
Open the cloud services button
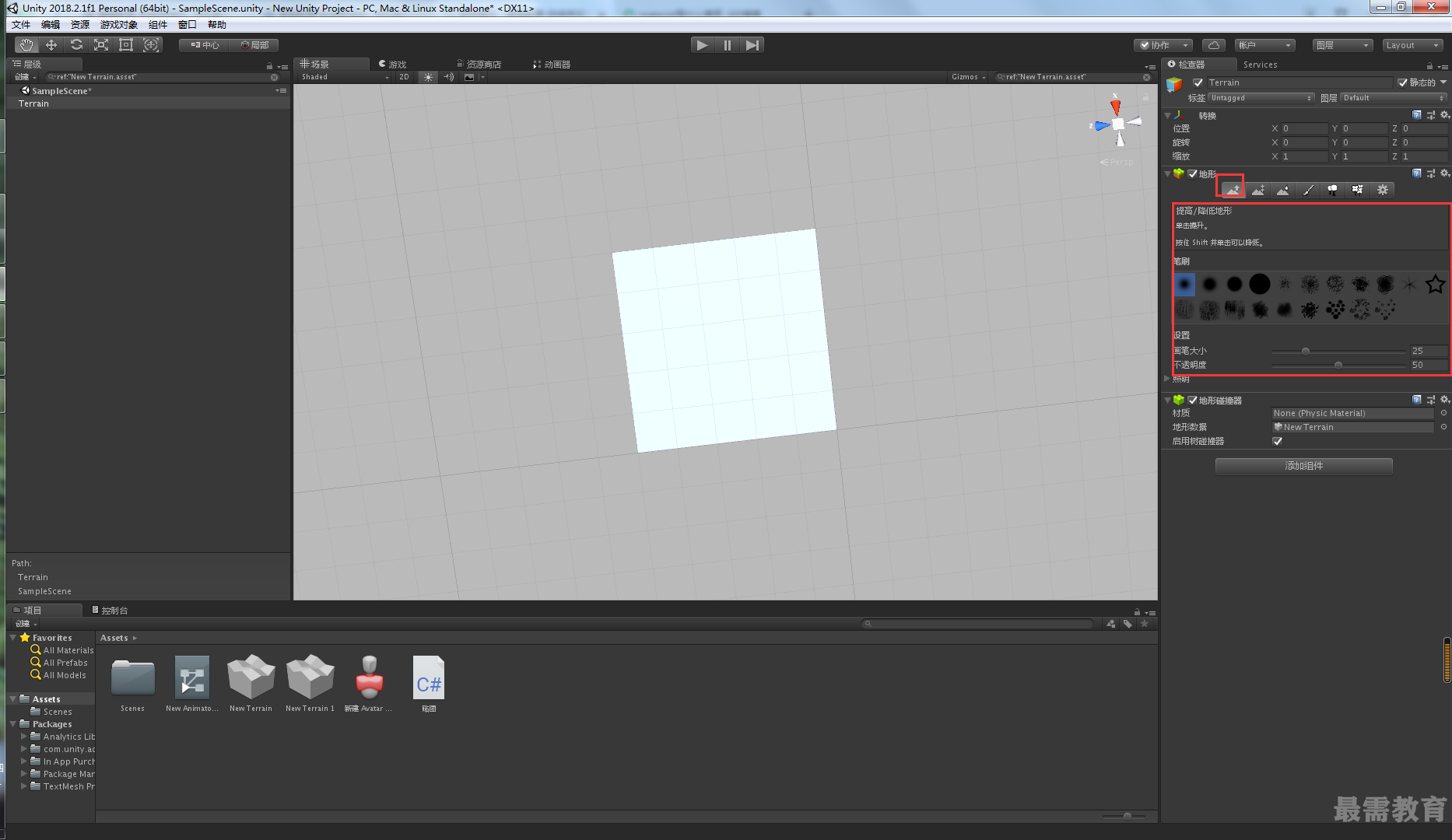pyautogui.click(x=1214, y=45)
